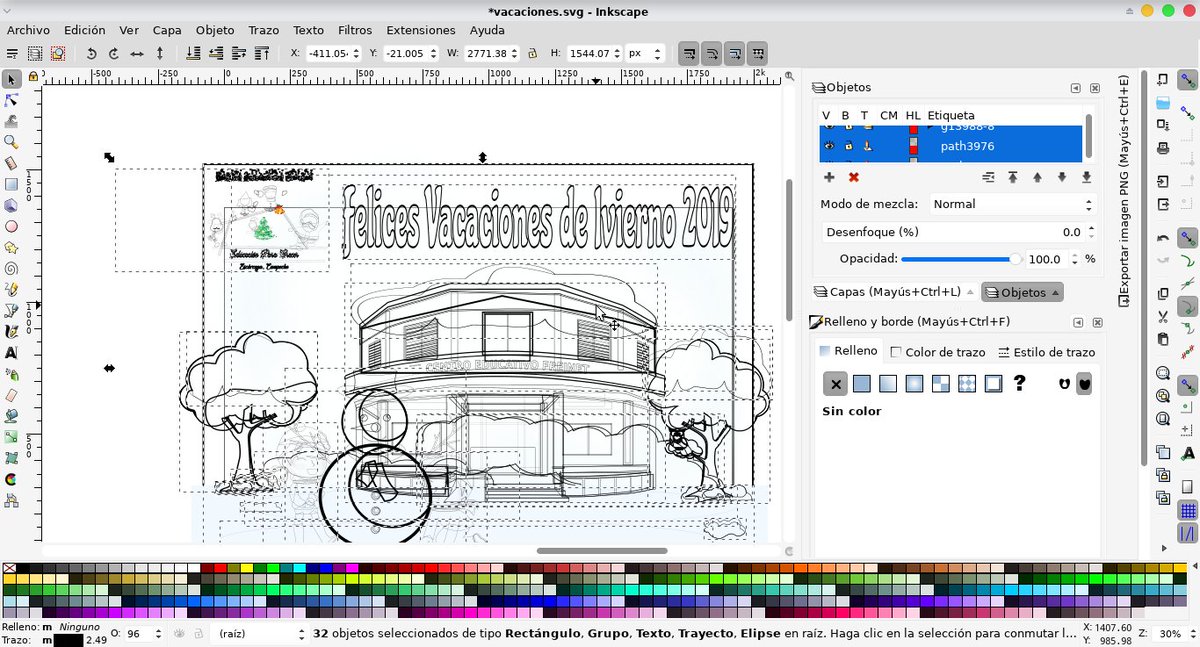Image resolution: width=1200 pixels, height=647 pixels.
Task: Switch to Color de trazo tab
Action: [938, 352]
